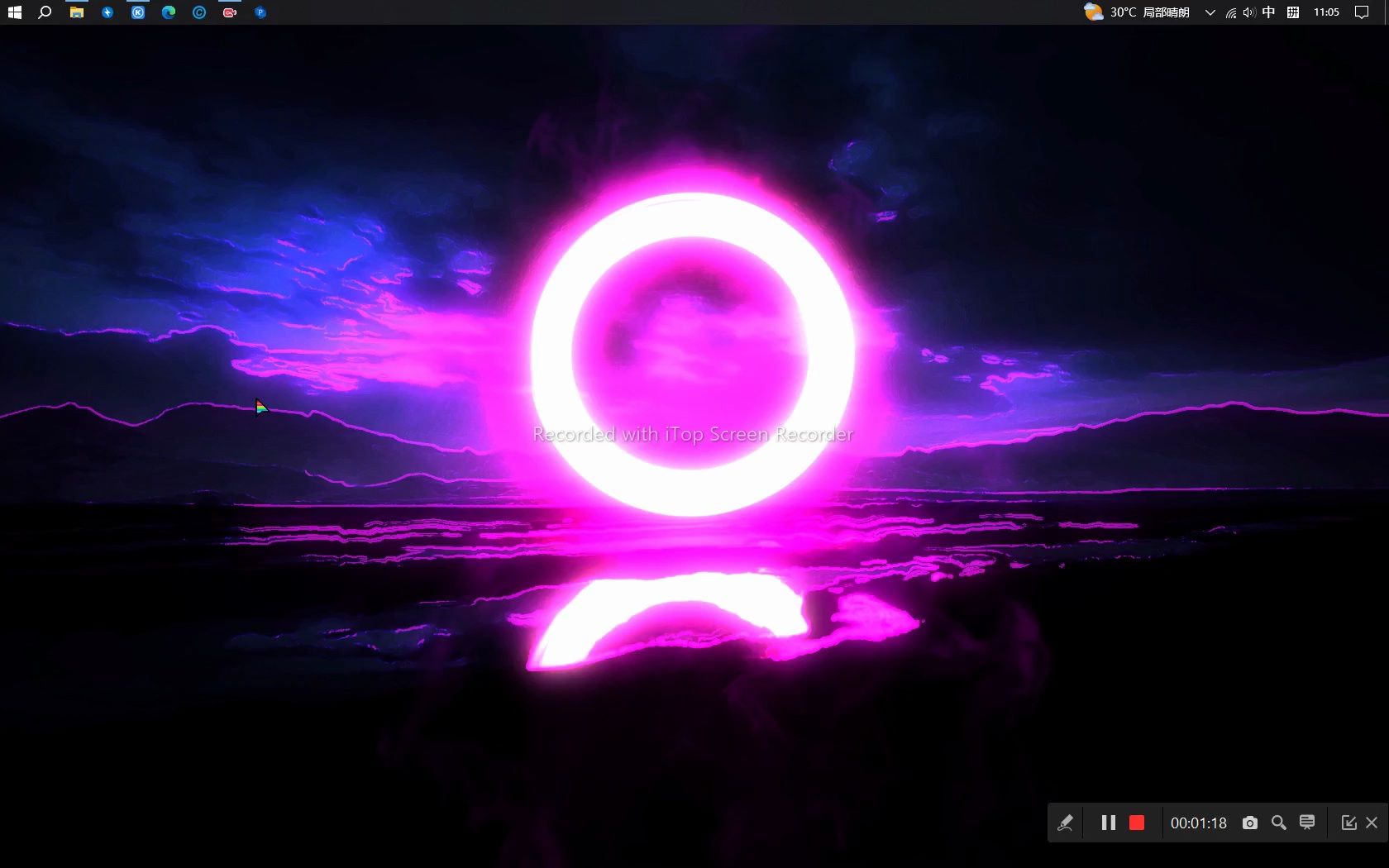Click the 00:01:18 recording timer
Image resolution: width=1389 pixels, height=868 pixels.
tap(1199, 823)
